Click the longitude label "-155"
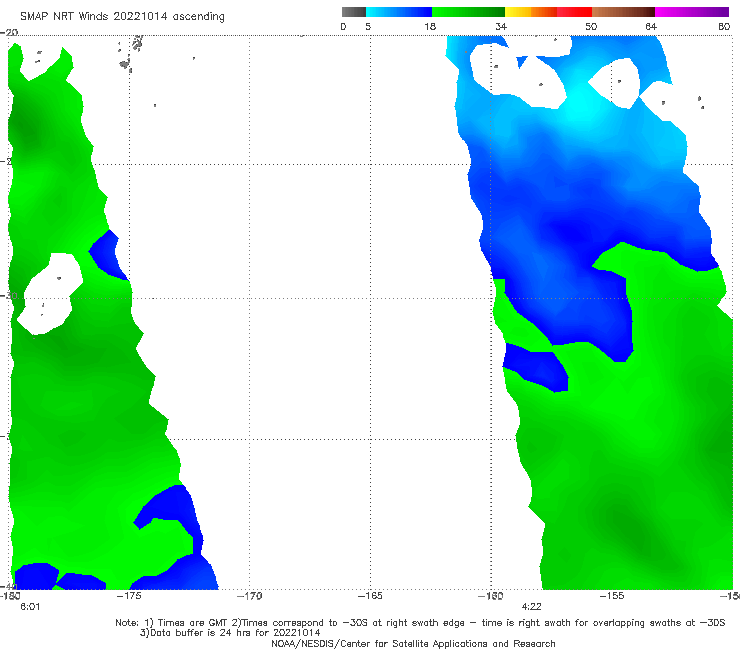Viewport: 740px width, 650px height. (x=612, y=596)
